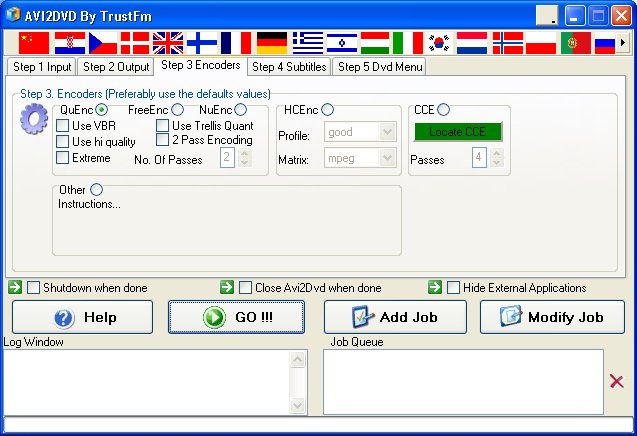Click the Modify Job button
The height and width of the screenshot is (436, 637).
pos(552,317)
